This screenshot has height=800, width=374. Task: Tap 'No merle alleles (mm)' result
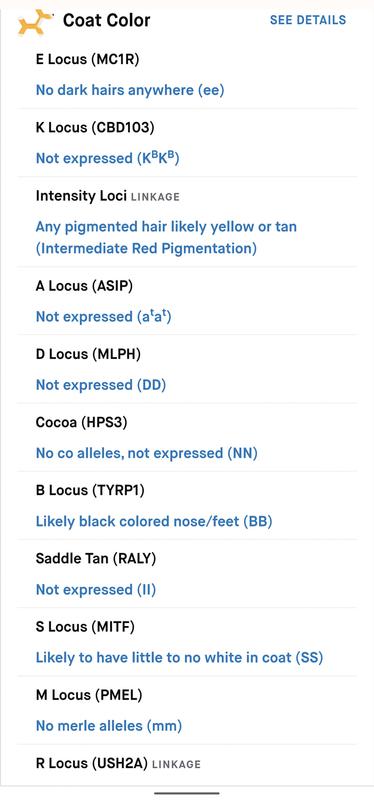coord(109,726)
